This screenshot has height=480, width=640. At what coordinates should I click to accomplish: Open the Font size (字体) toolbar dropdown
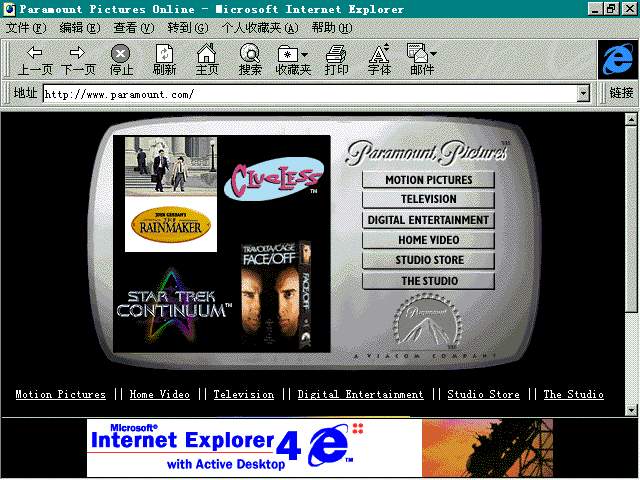390,52
